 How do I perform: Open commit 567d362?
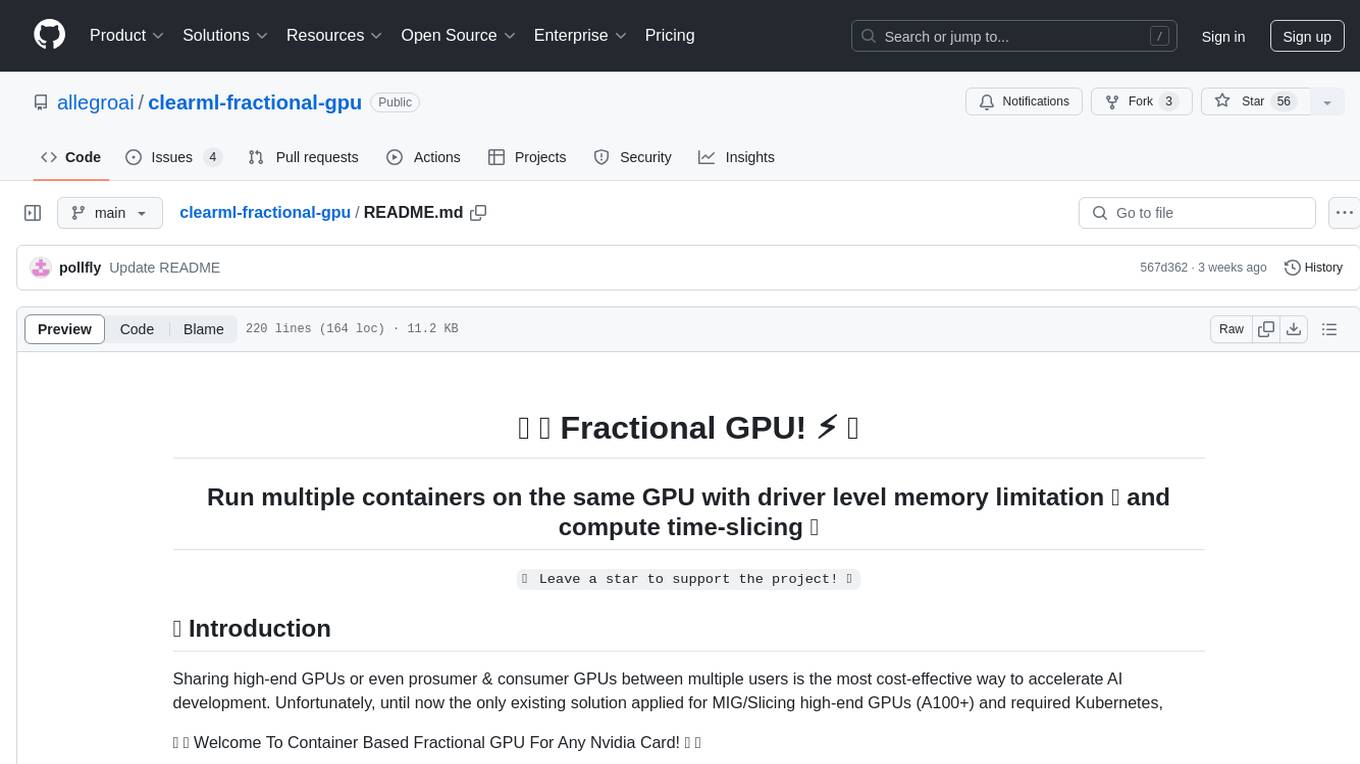pos(1164,267)
